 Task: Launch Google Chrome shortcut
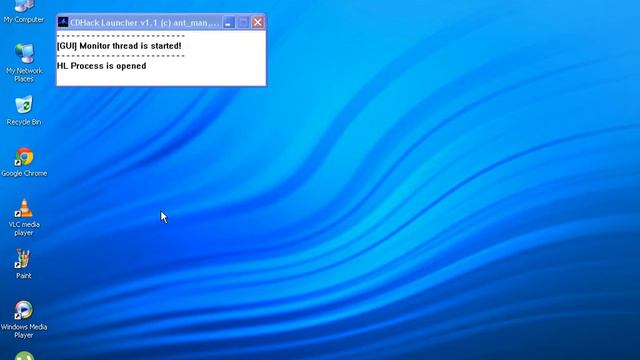point(24,157)
